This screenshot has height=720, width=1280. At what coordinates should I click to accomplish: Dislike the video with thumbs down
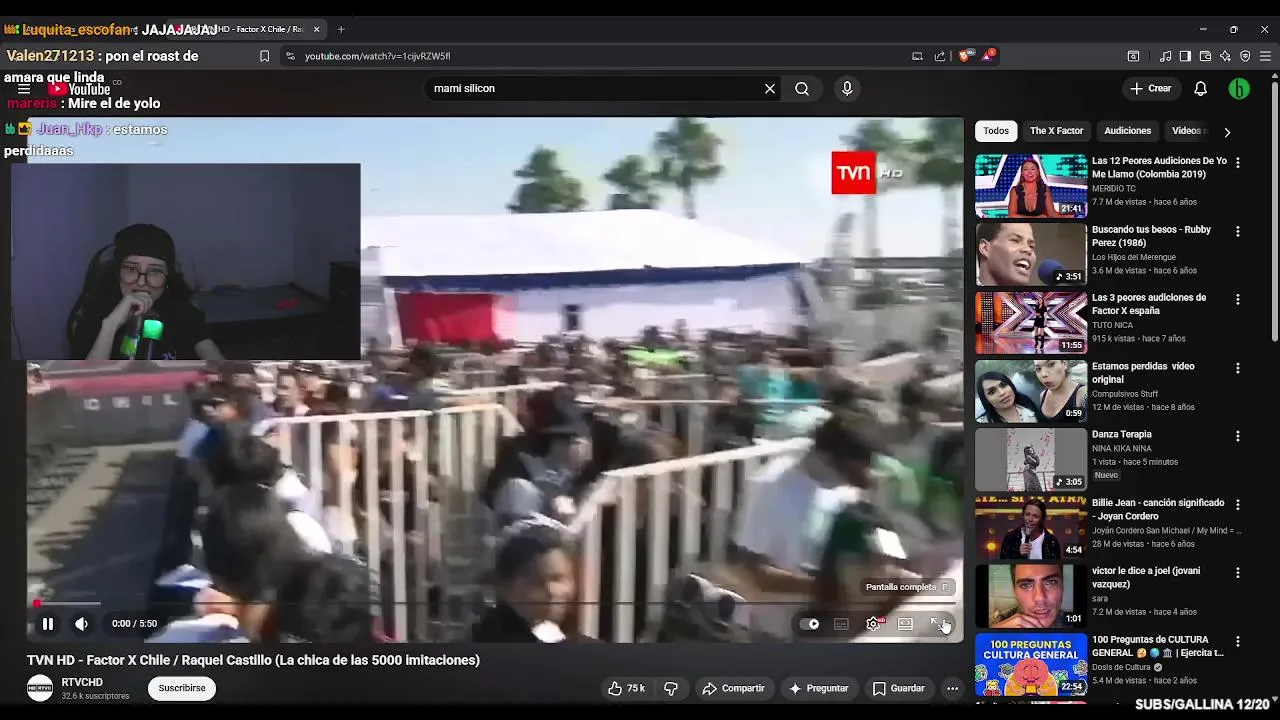pos(671,688)
